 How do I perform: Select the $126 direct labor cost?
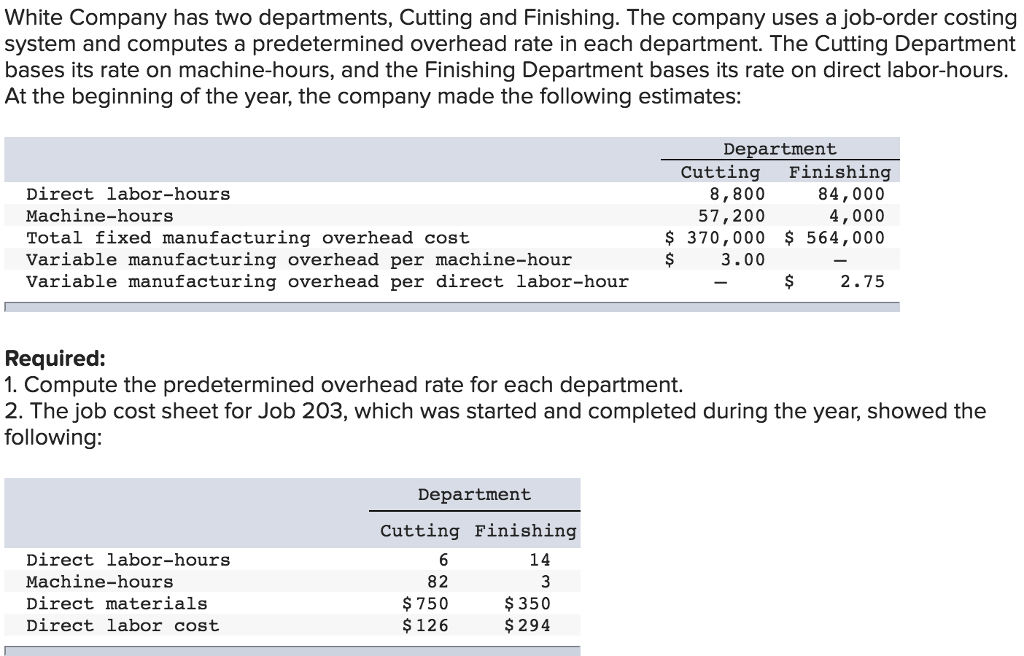coord(425,626)
